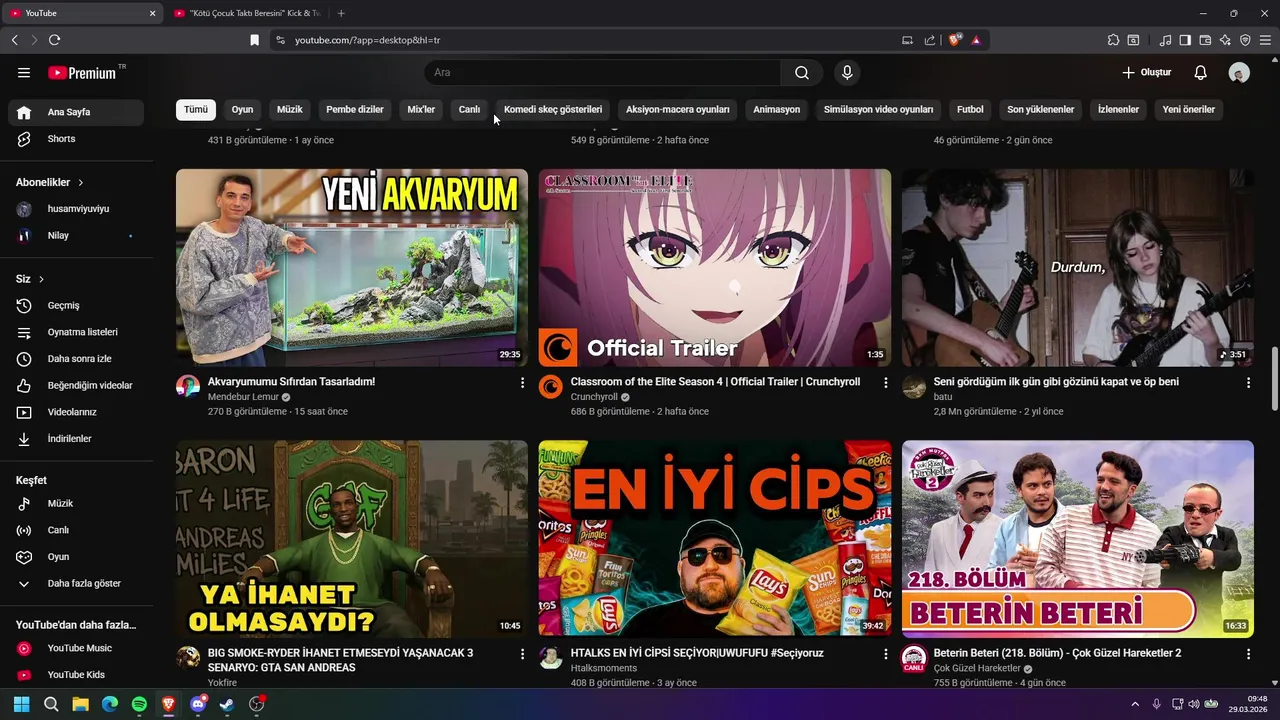This screenshot has width=1280, height=720.
Task: Open Daha sonra izle in sidebar
Action: coord(76,359)
